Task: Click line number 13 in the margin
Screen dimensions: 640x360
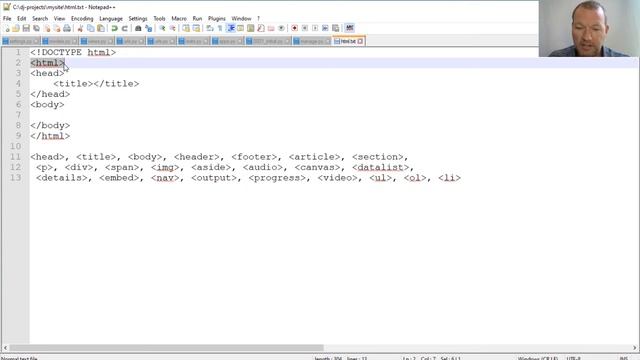Action: pyautogui.click(x=16, y=178)
